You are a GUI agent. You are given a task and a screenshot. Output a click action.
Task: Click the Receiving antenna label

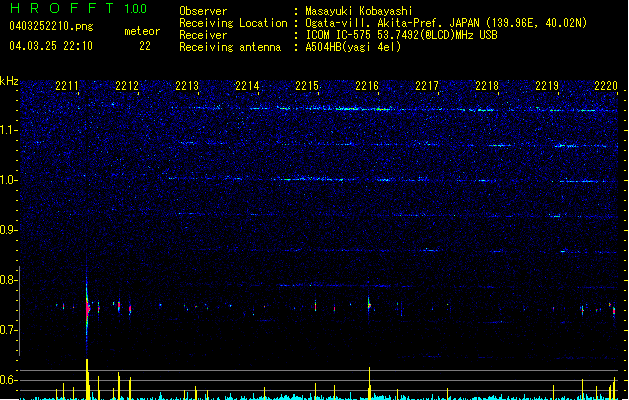coord(230,47)
